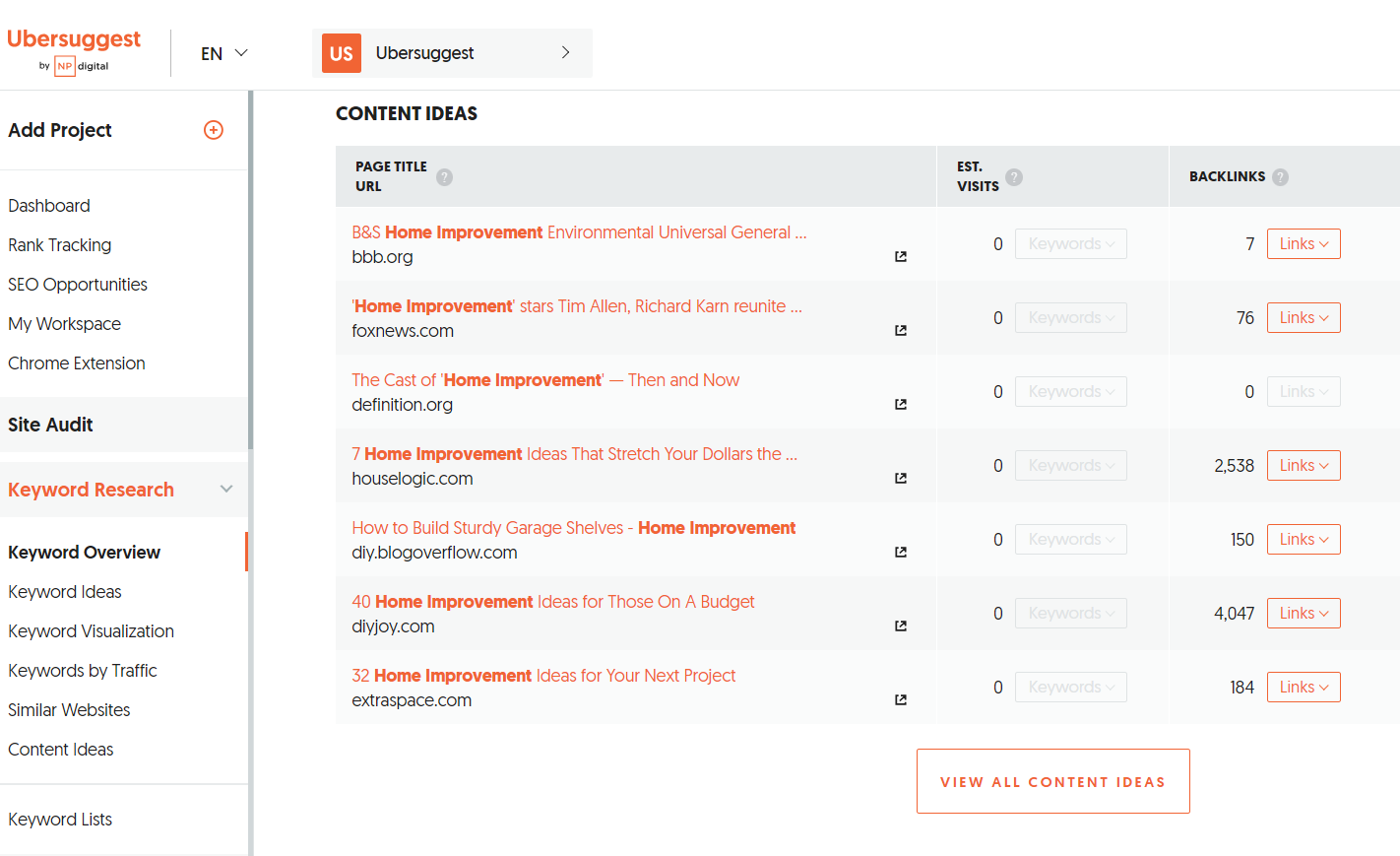Expand Keywords dropdown for foxnews.com row
This screenshot has width=1400, height=856.
[1071, 318]
